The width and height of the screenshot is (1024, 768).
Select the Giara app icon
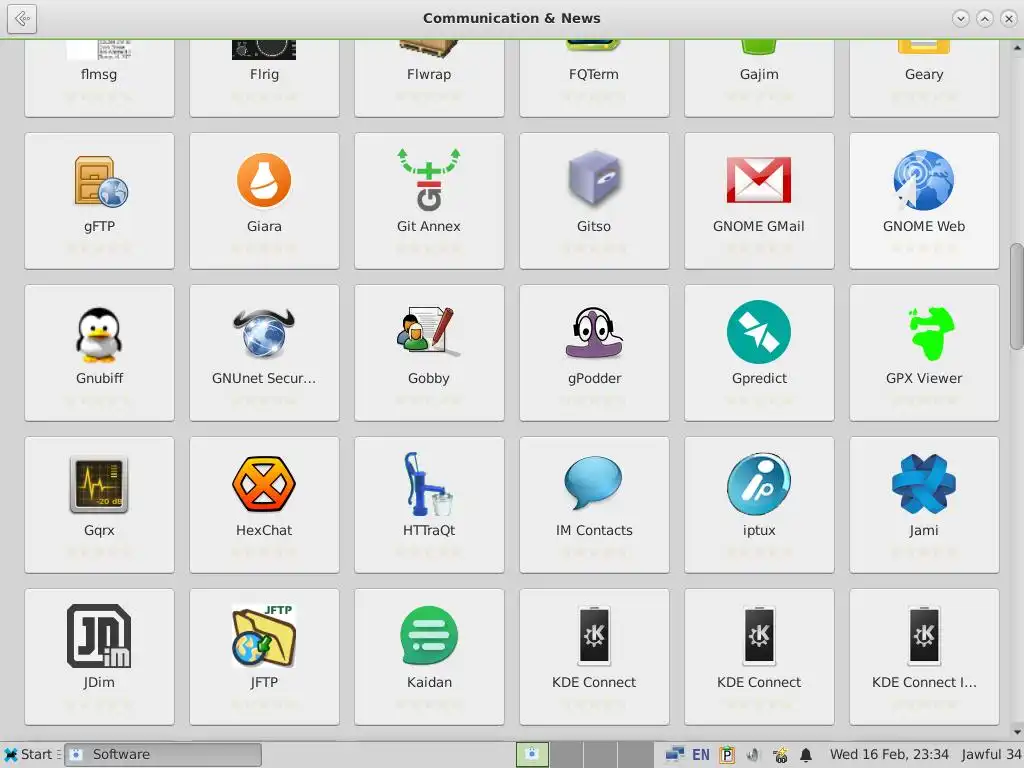coord(264,180)
